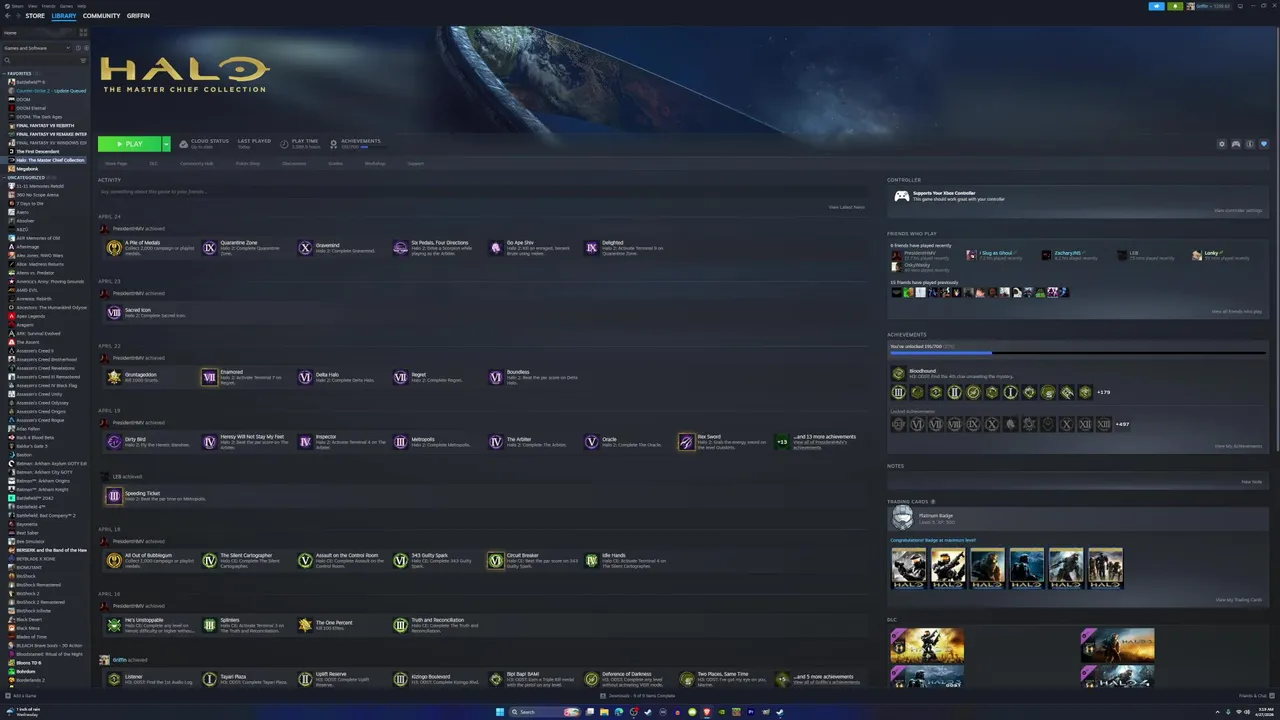The height and width of the screenshot is (720, 1280).
Task: Open the LIBRARY tab
Action: [x=64, y=16]
